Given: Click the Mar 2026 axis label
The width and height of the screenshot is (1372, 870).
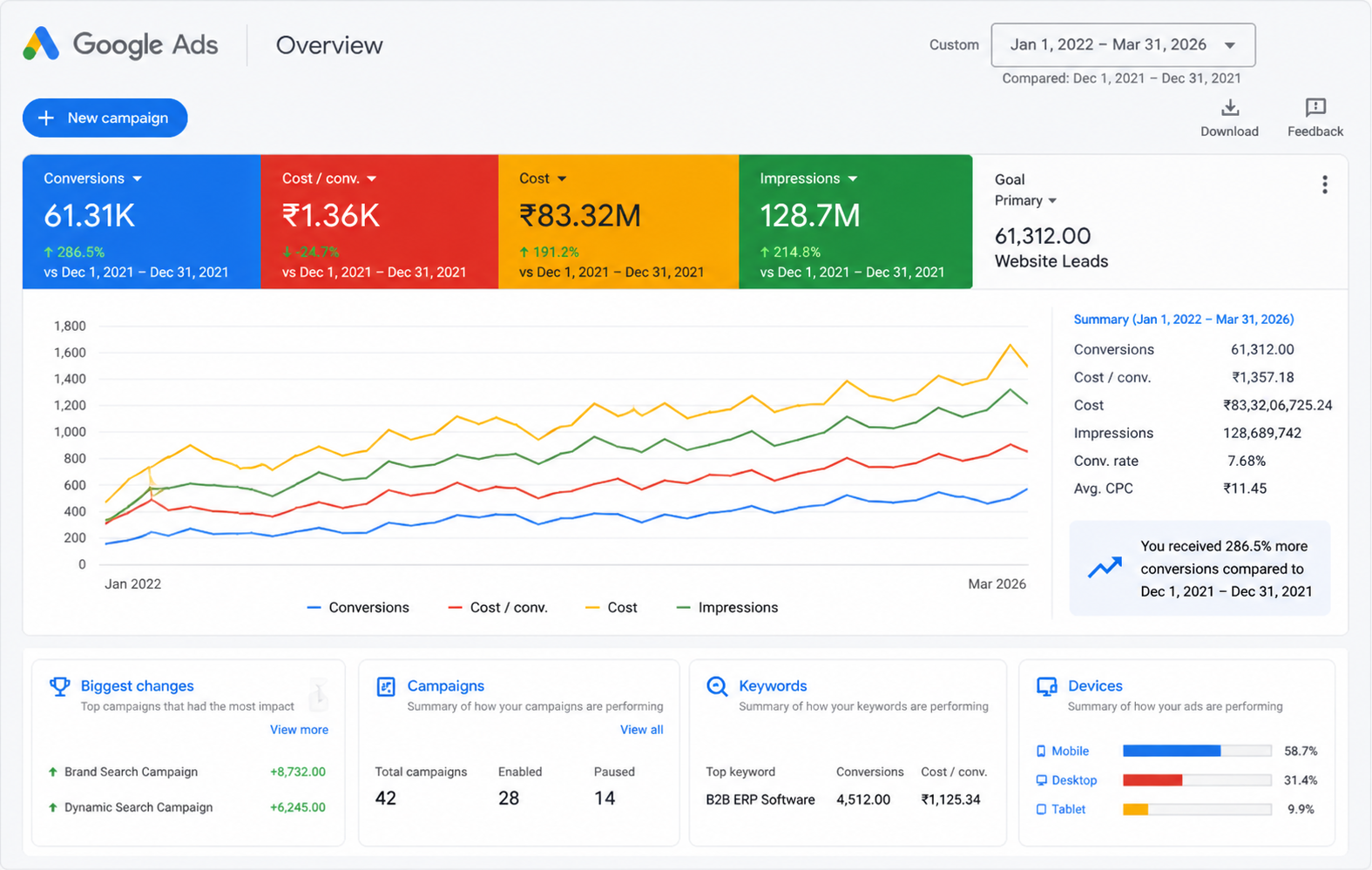Looking at the screenshot, I should (997, 584).
